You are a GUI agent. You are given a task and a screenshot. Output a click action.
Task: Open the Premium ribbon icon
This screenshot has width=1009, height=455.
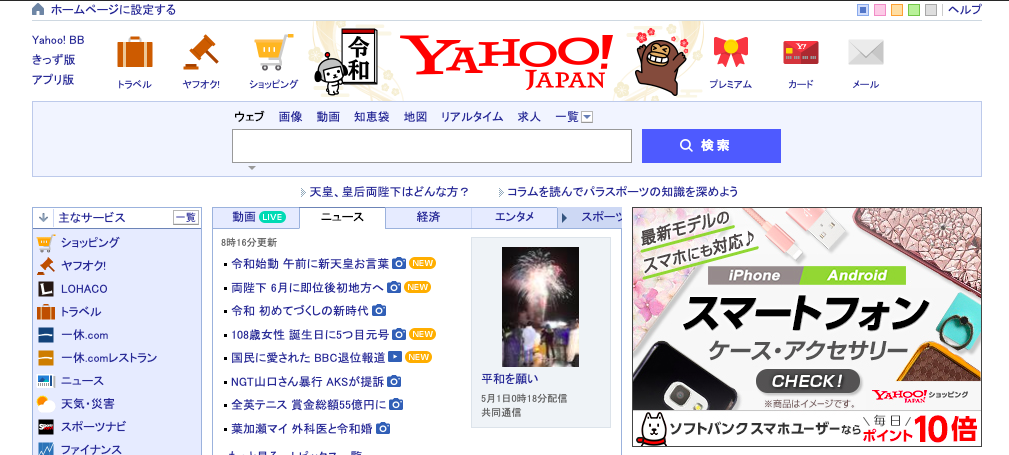(x=730, y=52)
